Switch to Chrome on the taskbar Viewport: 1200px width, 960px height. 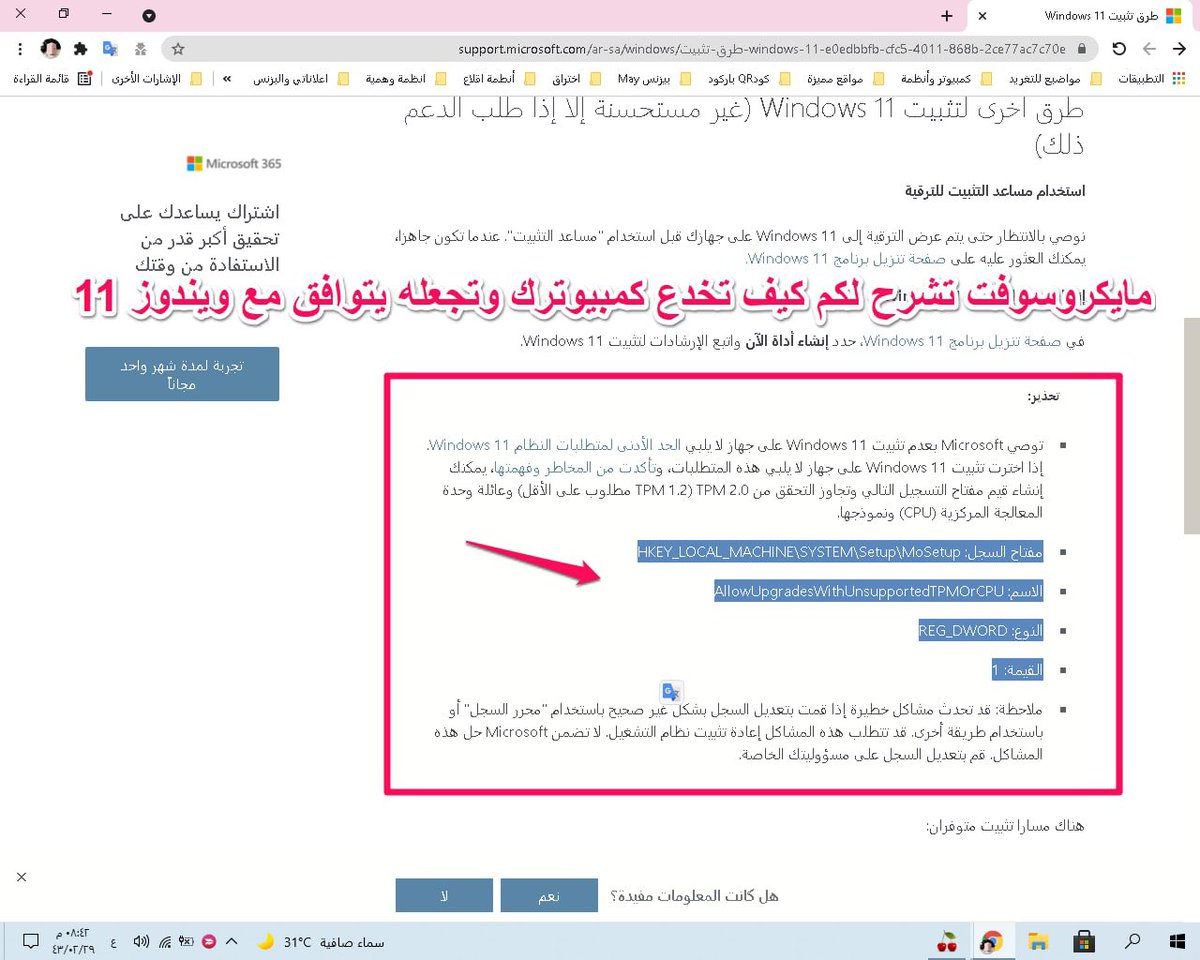[991, 941]
